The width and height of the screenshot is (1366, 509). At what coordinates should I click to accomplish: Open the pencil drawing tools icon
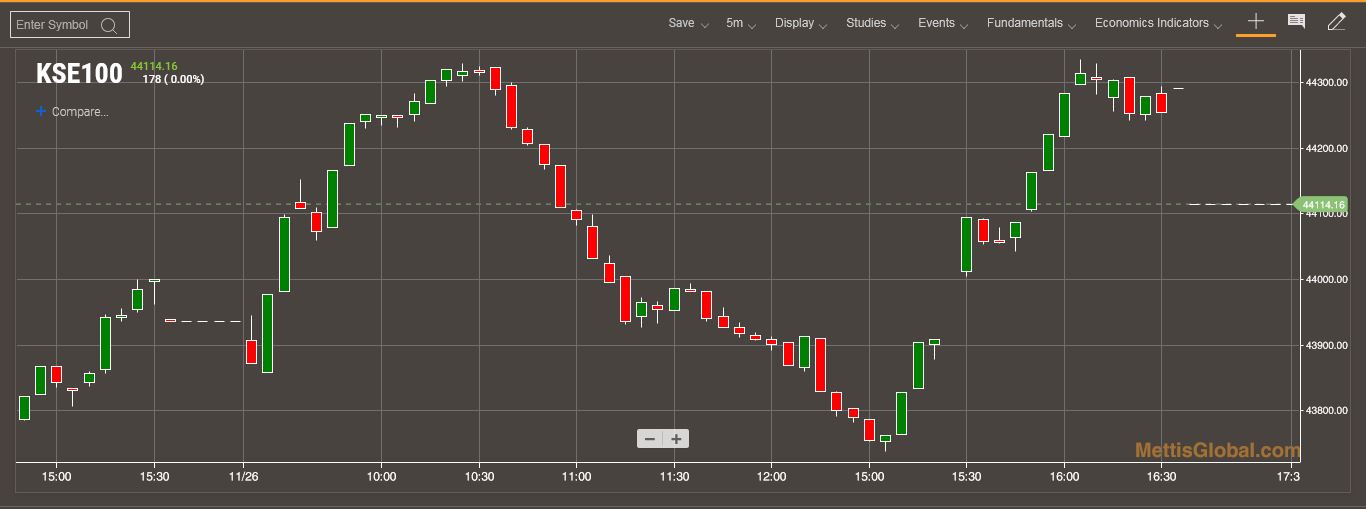[x=1336, y=21]
